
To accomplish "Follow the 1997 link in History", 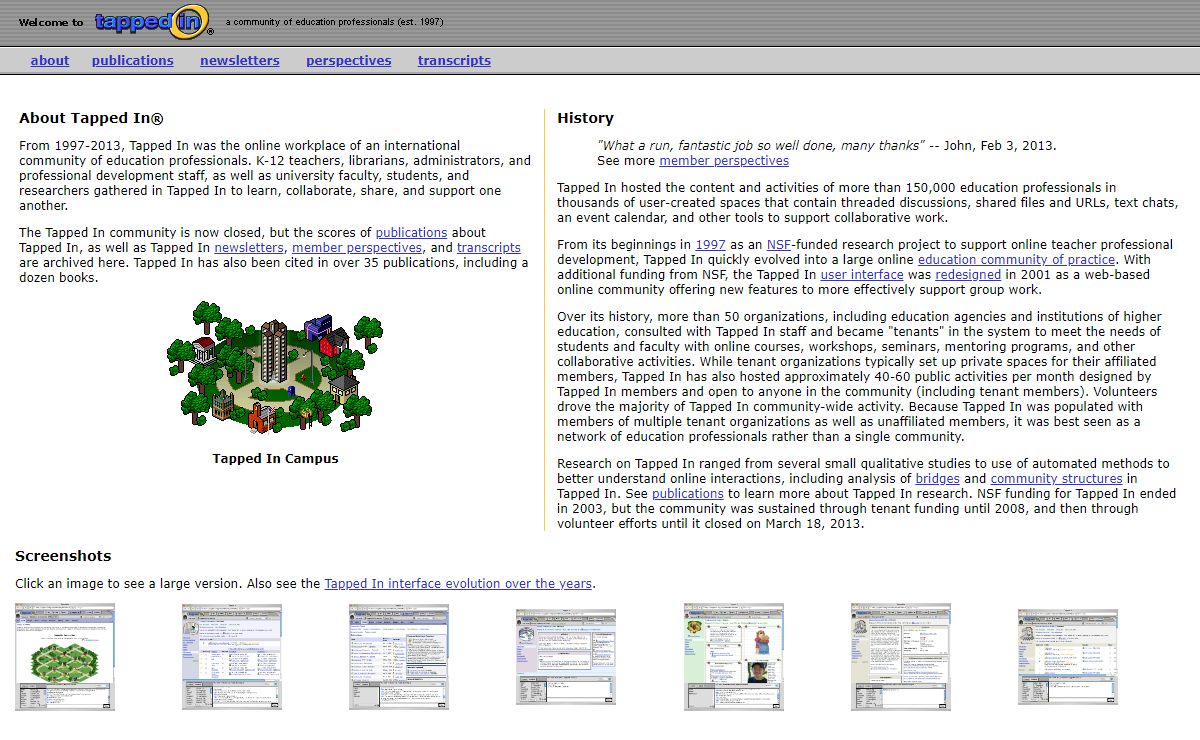I will pos(710,245).
